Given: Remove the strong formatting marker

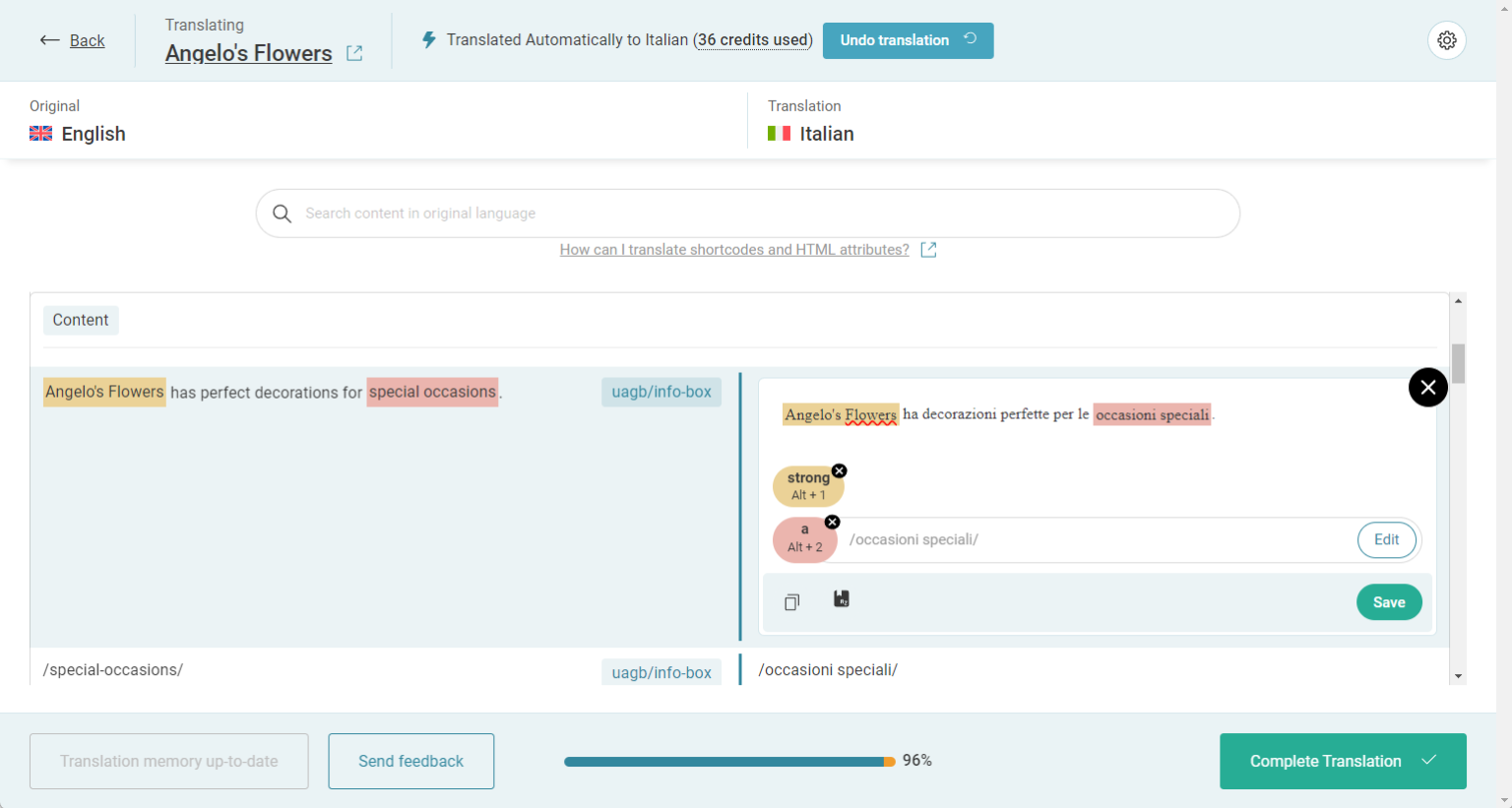Looking at the screenshot, I should pyautogui.click(x=839, y=470).
